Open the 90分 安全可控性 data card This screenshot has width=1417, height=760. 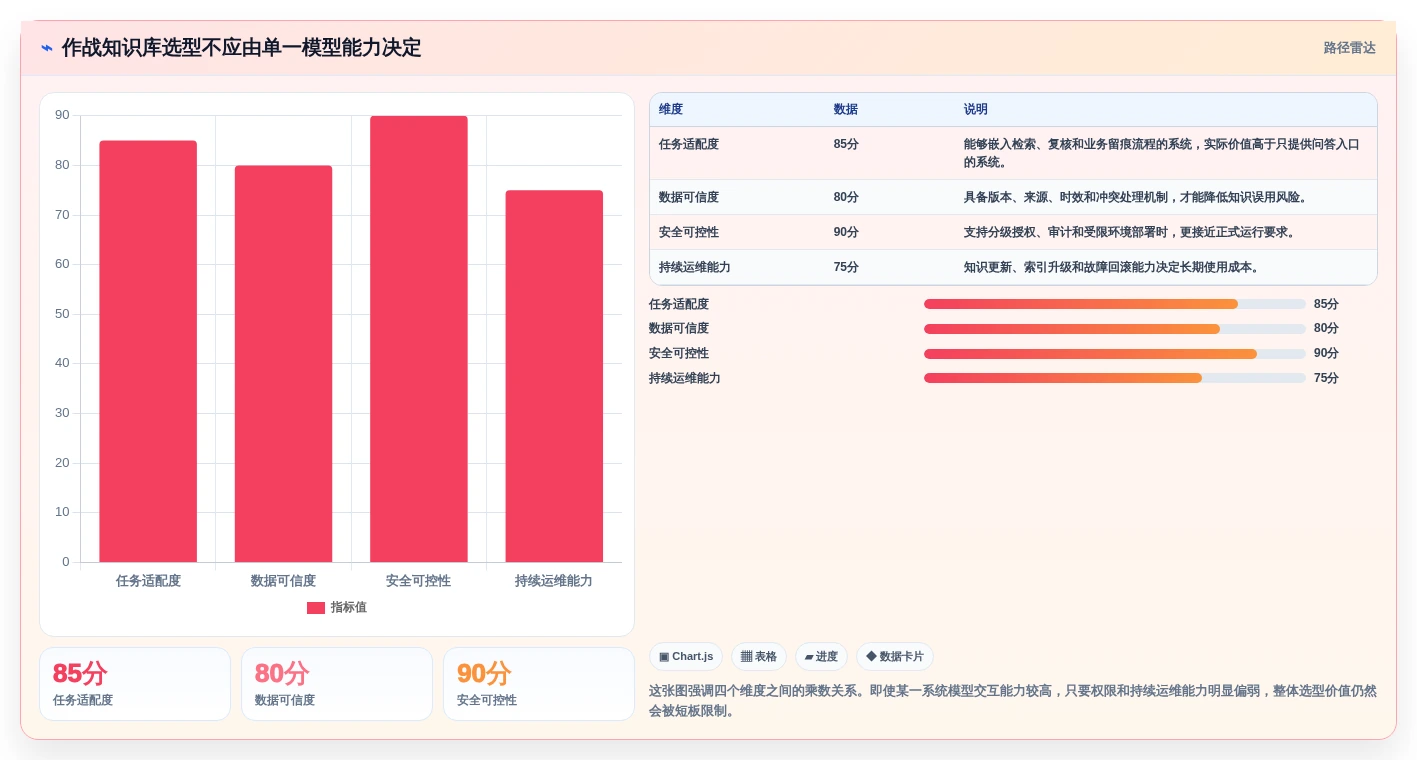tap(539, 684)
